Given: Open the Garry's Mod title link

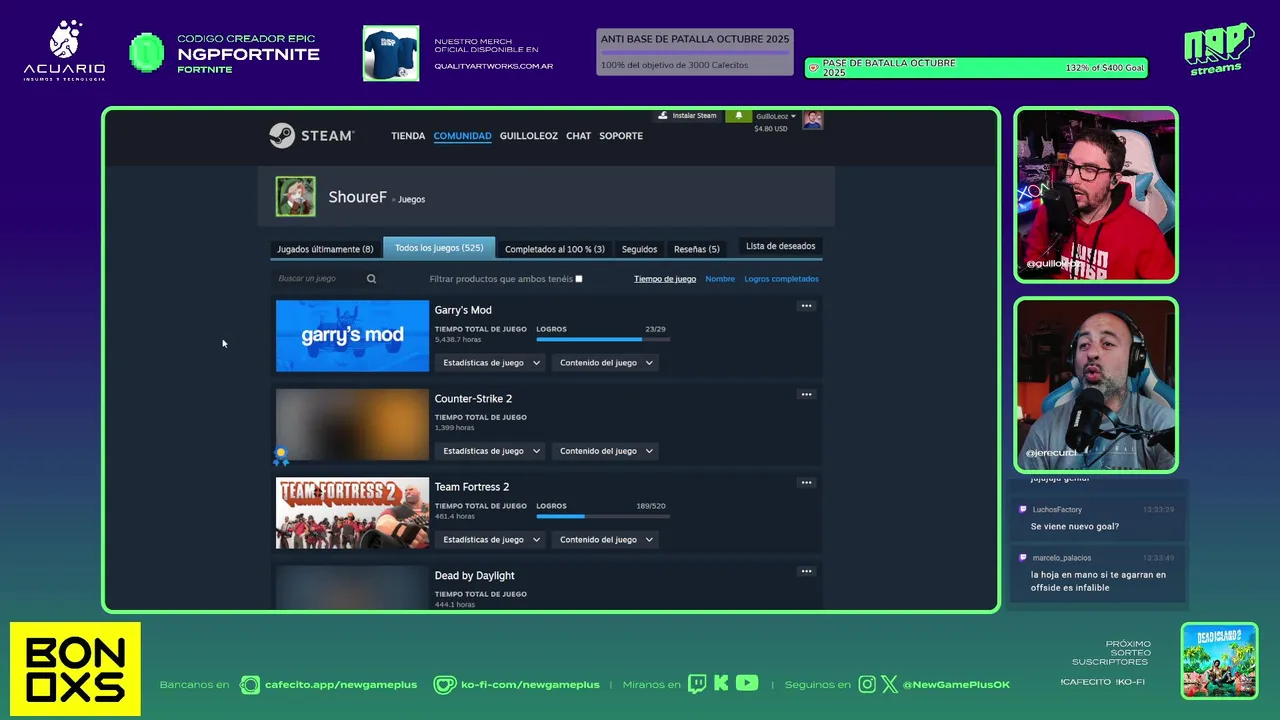Looking at the screenshot, I should [x=463, y=310].
